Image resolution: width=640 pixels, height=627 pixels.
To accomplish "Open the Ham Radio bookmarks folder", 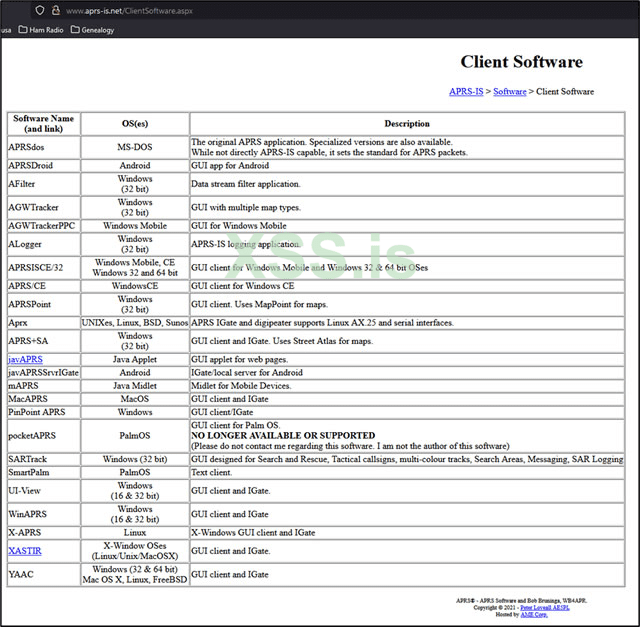I will point(42,30).
